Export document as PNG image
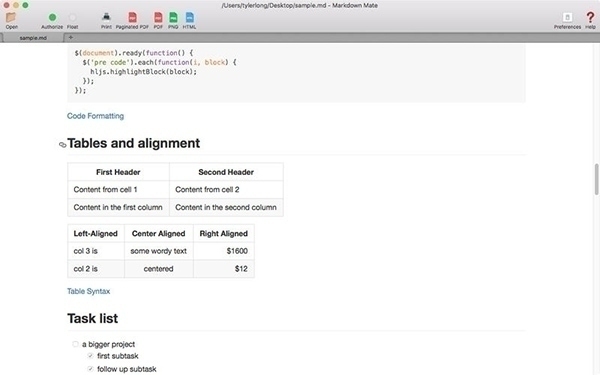Image resolution: width=600 pixels, height=375 pixels. tap(173, 17)
